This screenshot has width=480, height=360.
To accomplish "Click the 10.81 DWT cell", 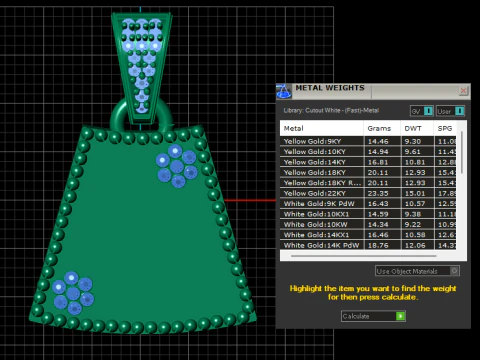I will pos(417,162).
